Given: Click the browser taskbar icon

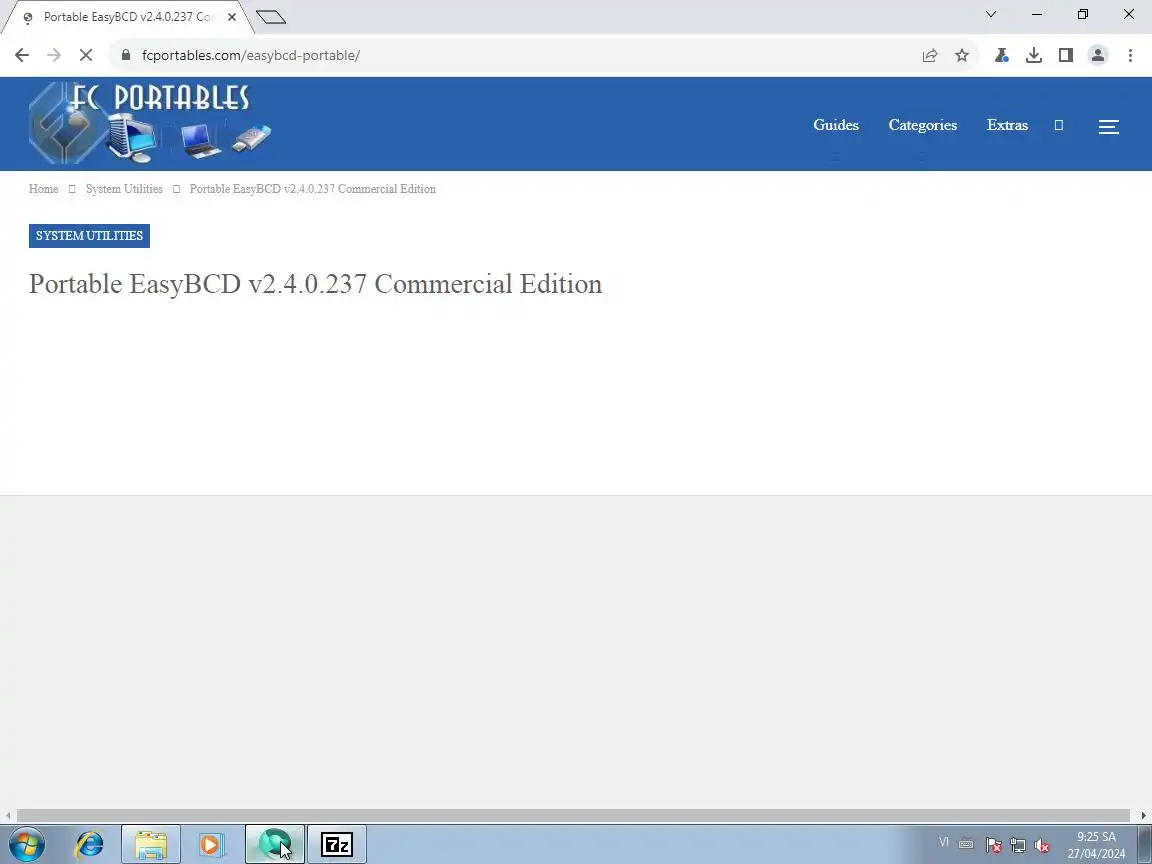Looking at the screenshot, I should [274, 844].
